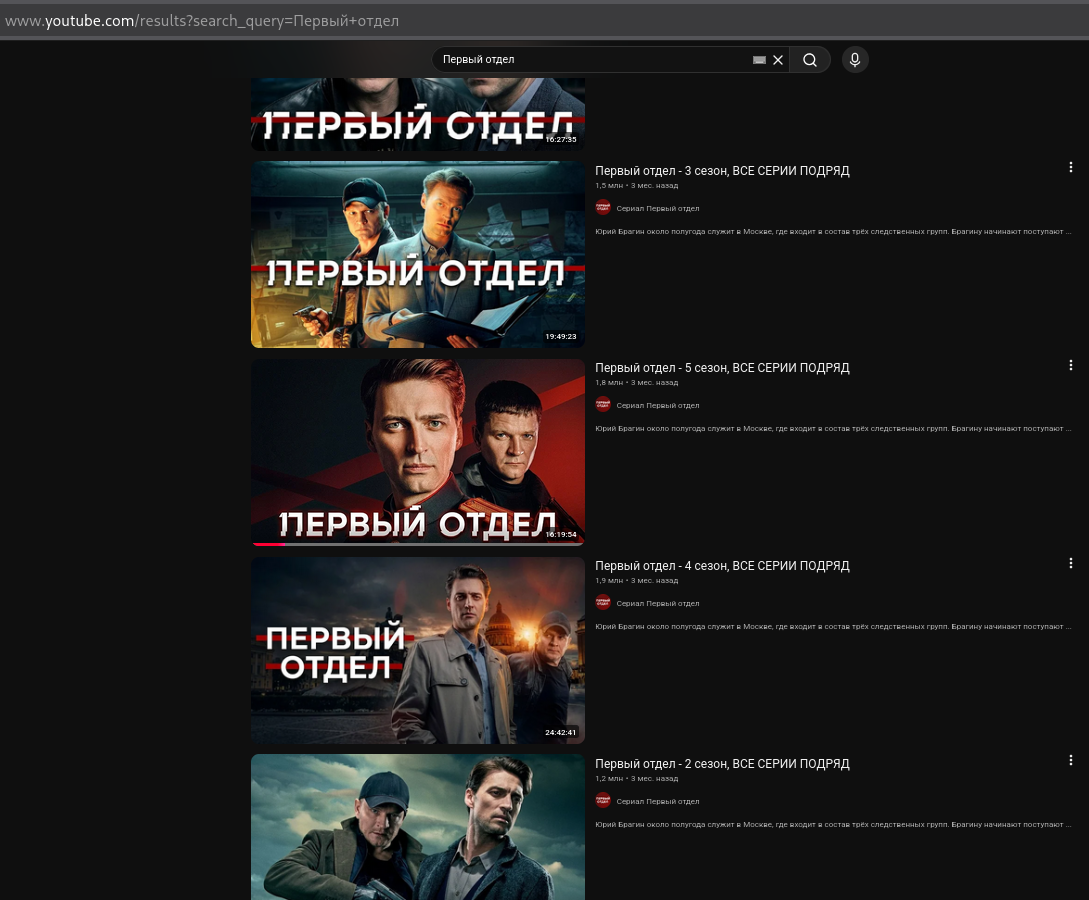Open the virtual keyboard icon in search box

pos(759,60)
